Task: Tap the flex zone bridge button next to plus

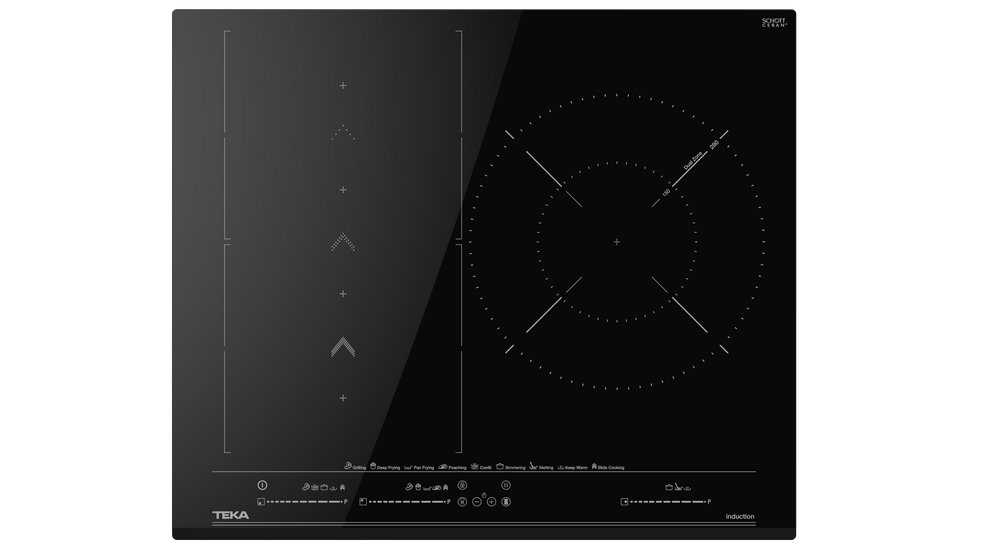Action: (x=506, y=502)
